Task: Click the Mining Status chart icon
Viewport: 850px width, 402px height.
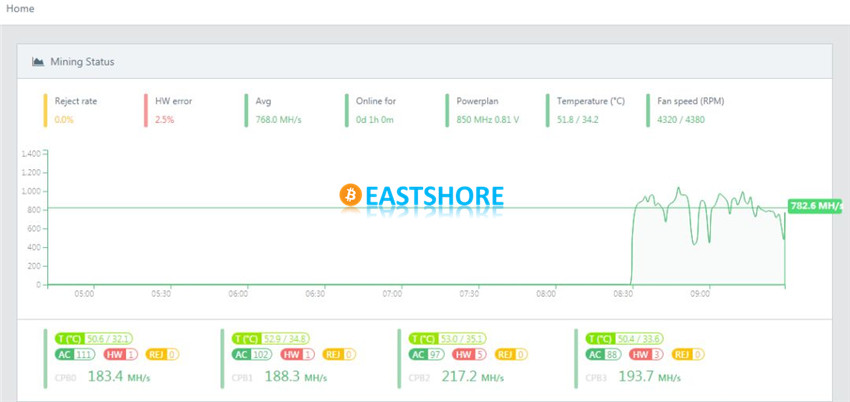Action: [x=38, y=62]
